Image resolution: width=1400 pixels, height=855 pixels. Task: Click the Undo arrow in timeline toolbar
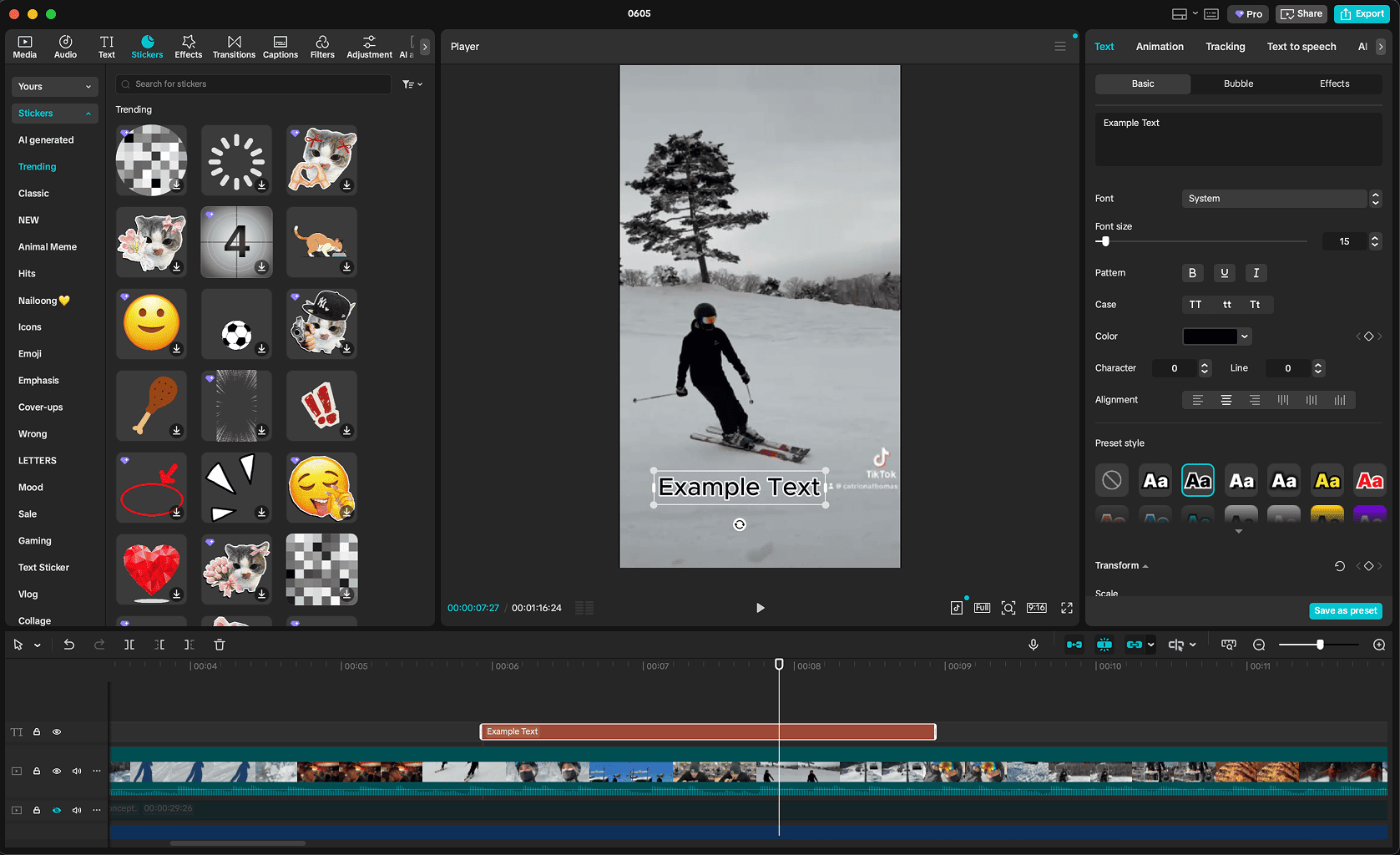click(x=69, y=645)
